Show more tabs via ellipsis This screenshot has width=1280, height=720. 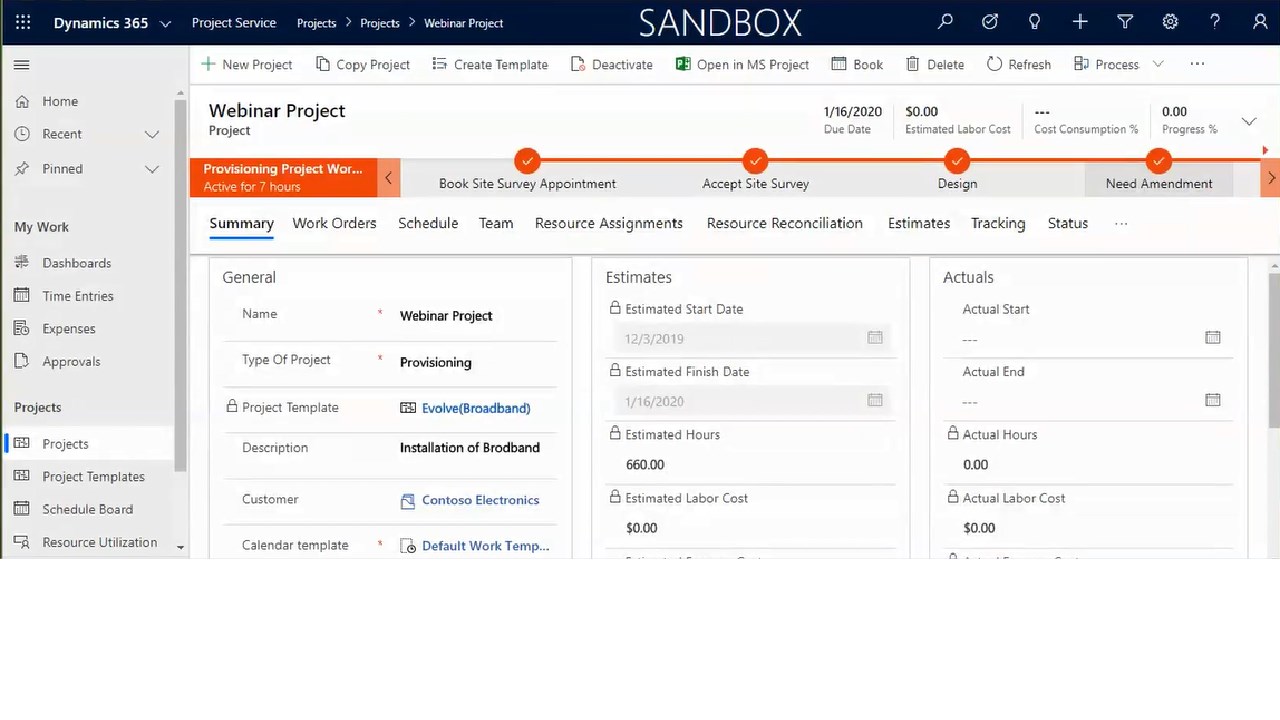[x=1121, y=224]
